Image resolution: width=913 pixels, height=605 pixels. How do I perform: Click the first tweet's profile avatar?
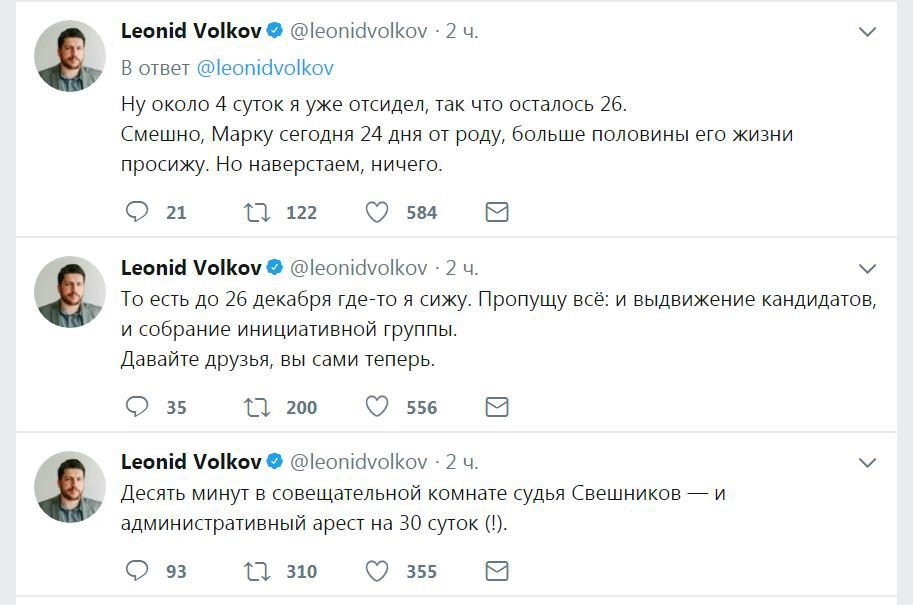[x=70, y=55]
